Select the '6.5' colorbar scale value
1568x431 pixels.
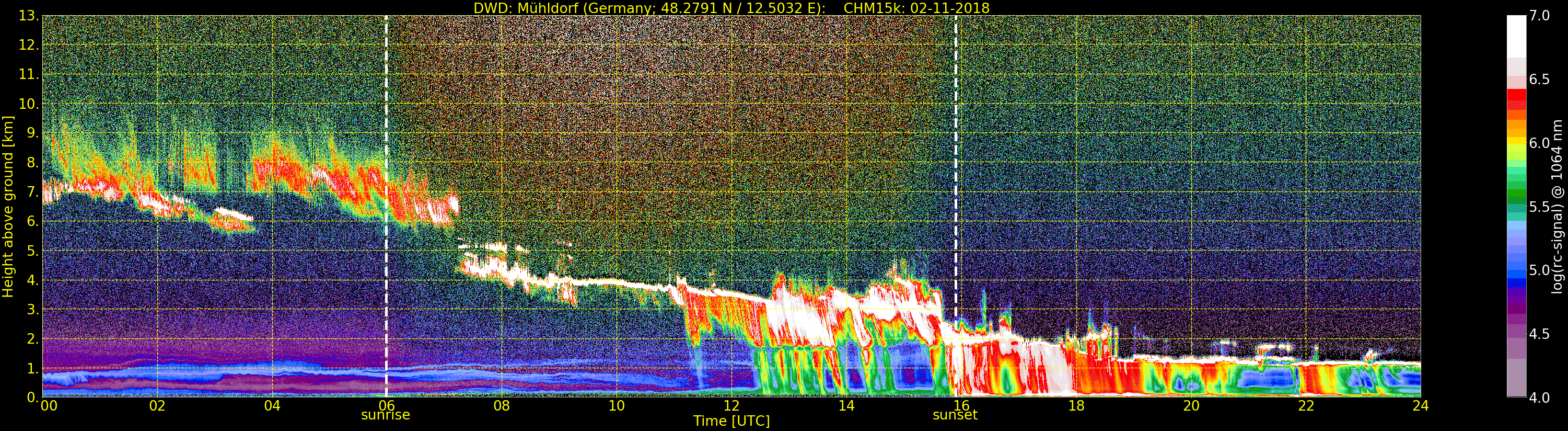[x=1539, y=80]
